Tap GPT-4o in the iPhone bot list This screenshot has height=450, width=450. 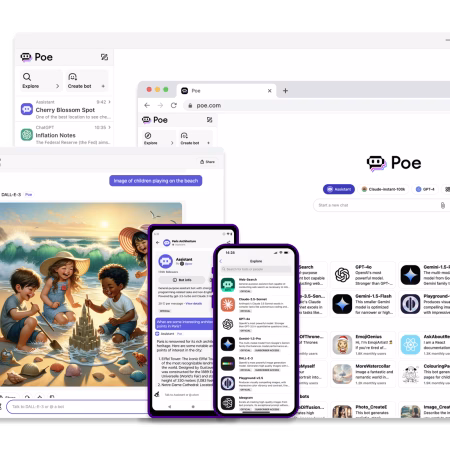255,324
